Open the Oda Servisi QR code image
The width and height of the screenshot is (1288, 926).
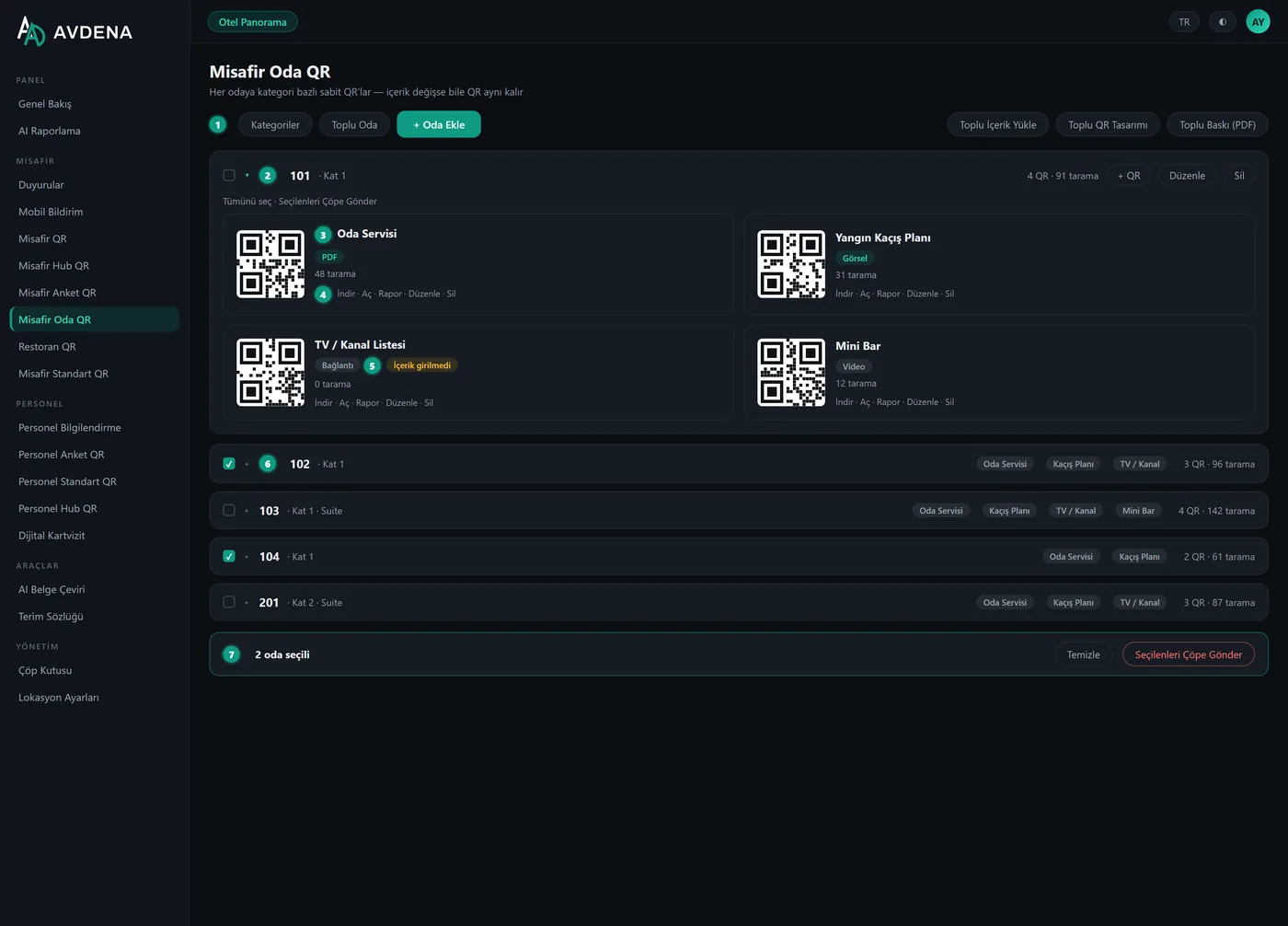270,264
